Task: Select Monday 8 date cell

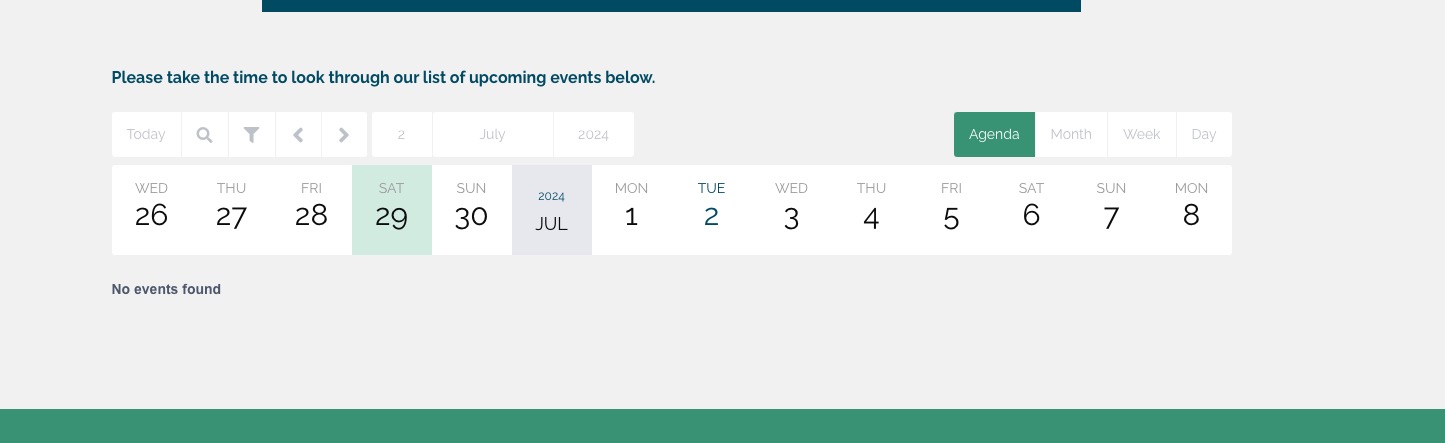Action: (1192, 210)
